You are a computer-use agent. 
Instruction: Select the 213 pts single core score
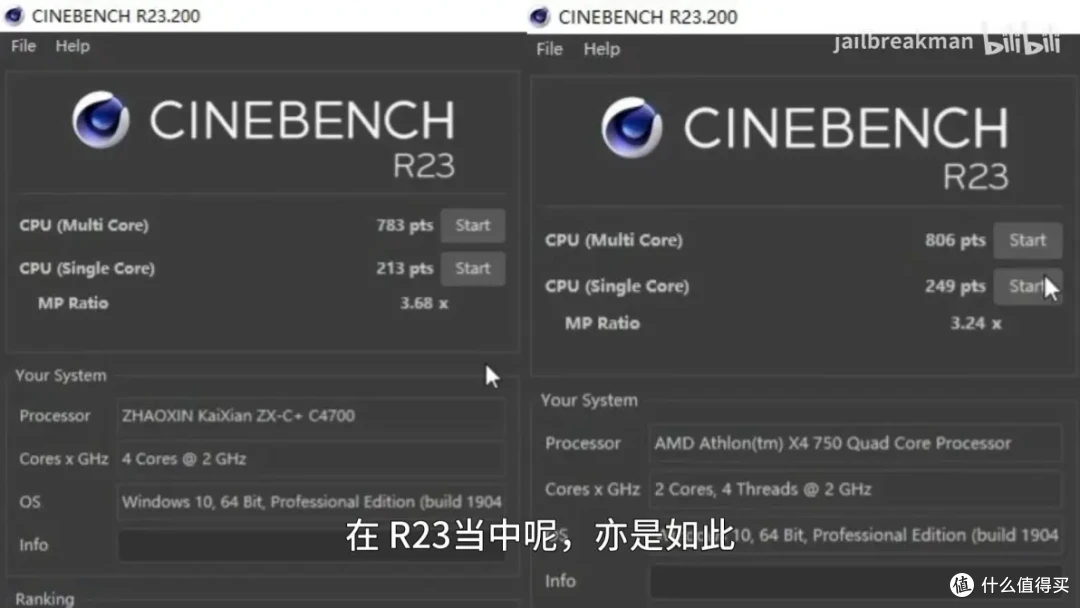coord(404,269)
